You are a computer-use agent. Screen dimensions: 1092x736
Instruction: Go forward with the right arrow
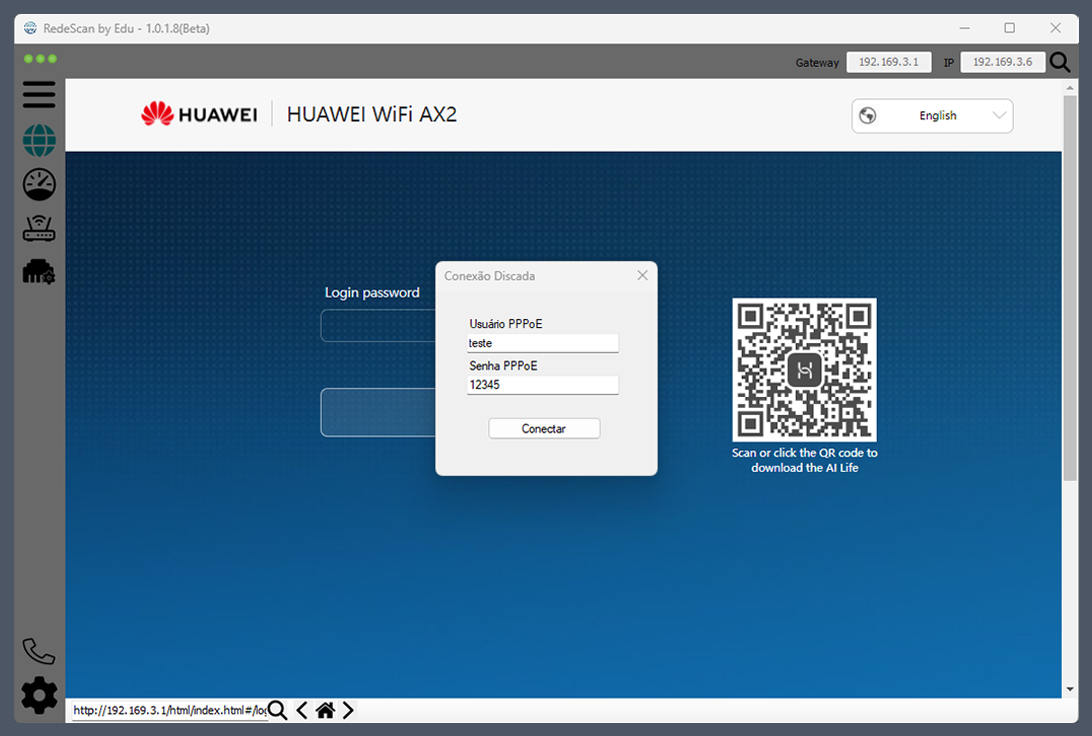coord(348,710)
